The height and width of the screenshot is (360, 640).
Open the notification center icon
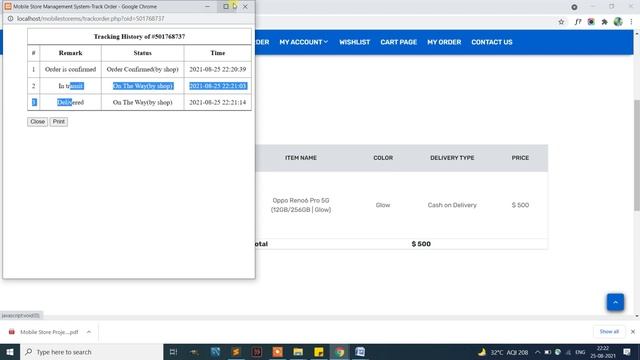pos(627,352)
